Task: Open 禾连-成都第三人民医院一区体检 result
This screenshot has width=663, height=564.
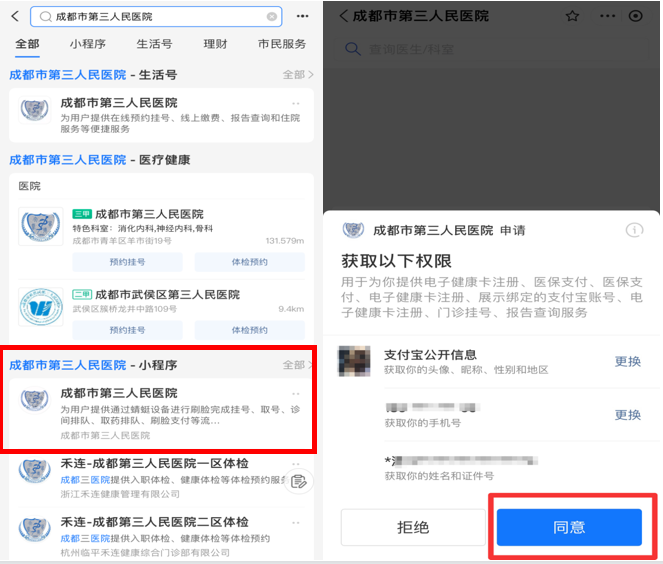Action: (161, 478)
